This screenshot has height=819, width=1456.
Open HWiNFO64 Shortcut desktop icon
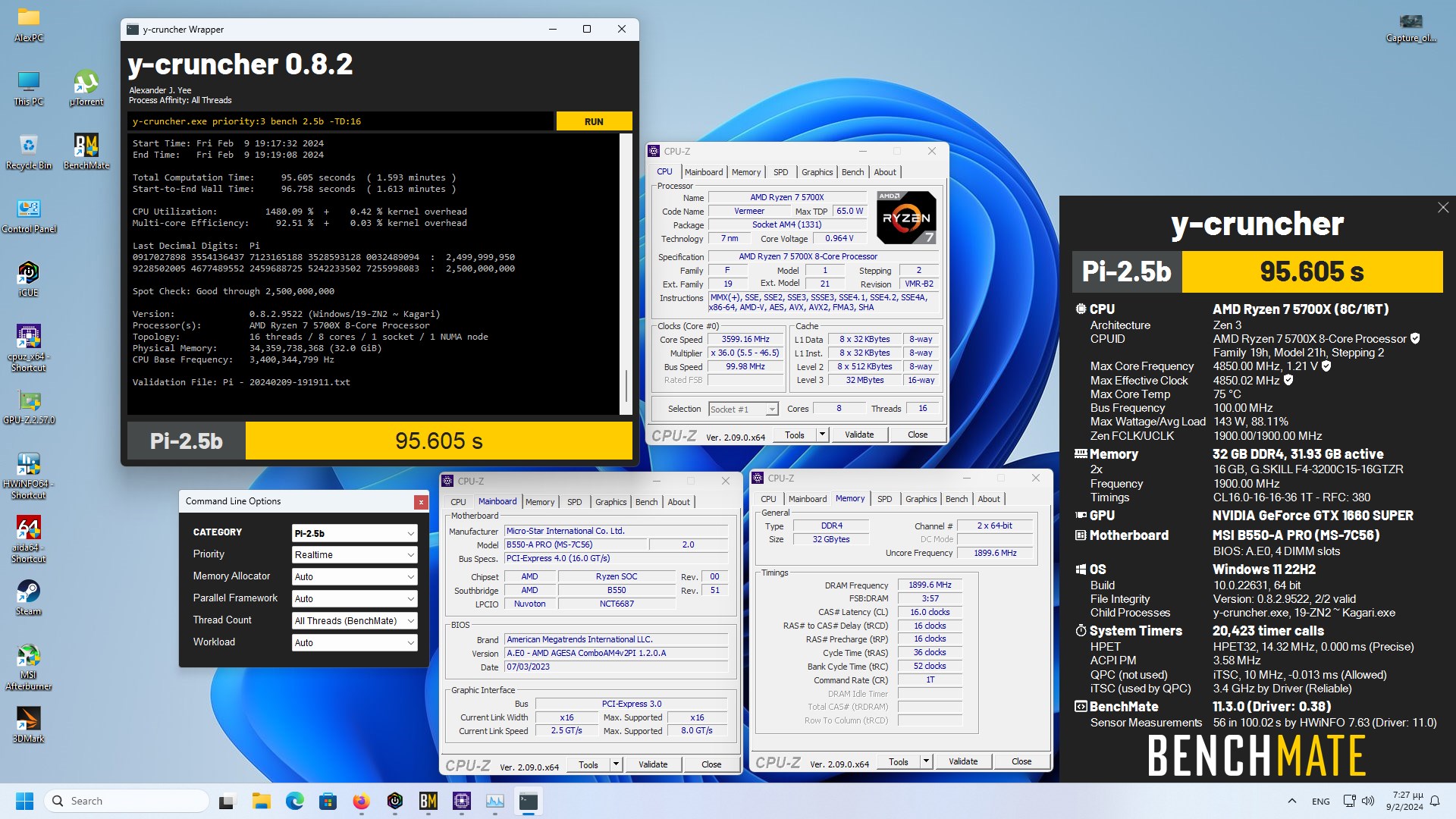[x=29, y=475]
